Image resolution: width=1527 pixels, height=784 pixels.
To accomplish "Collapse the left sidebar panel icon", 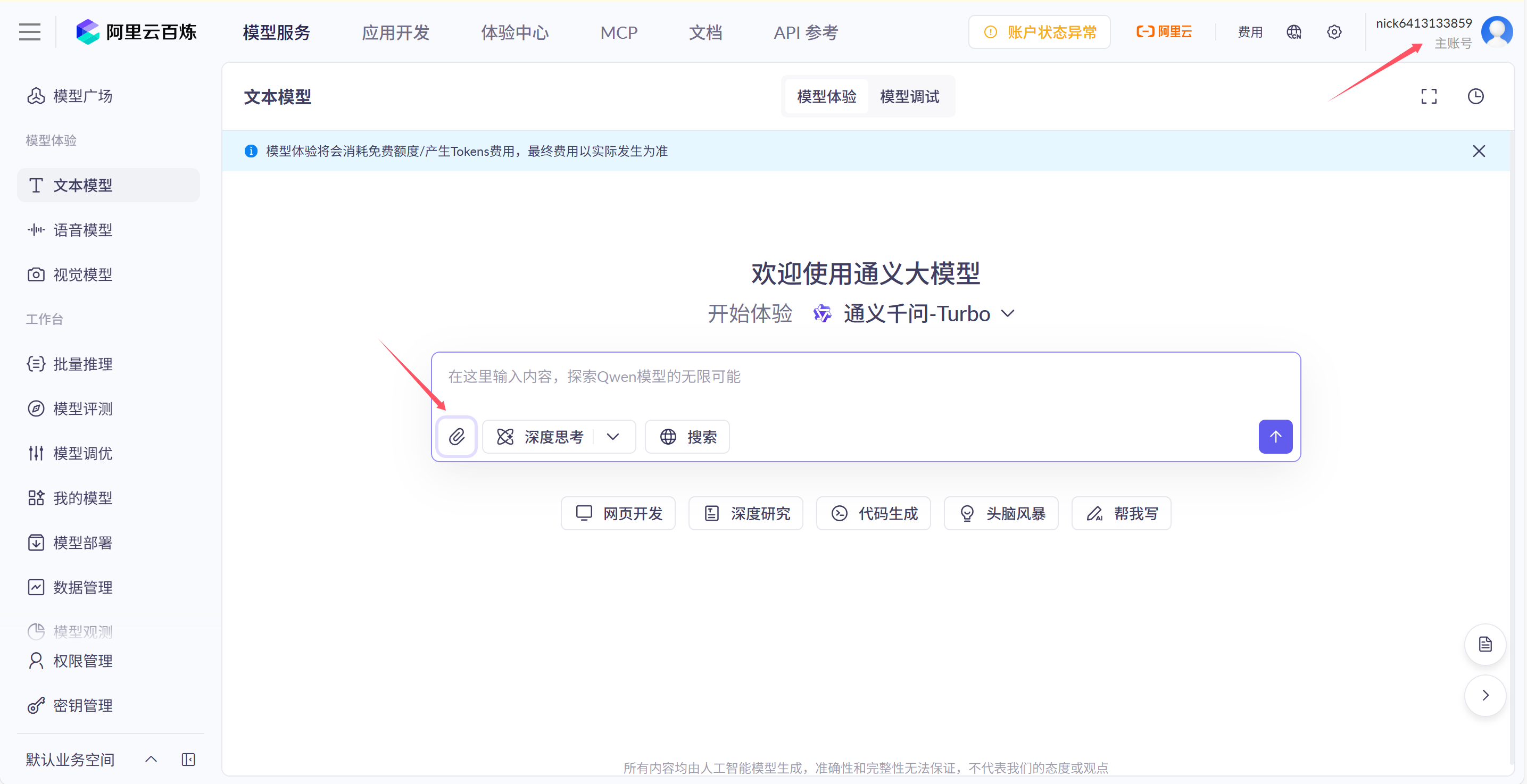I will [188, 759].
